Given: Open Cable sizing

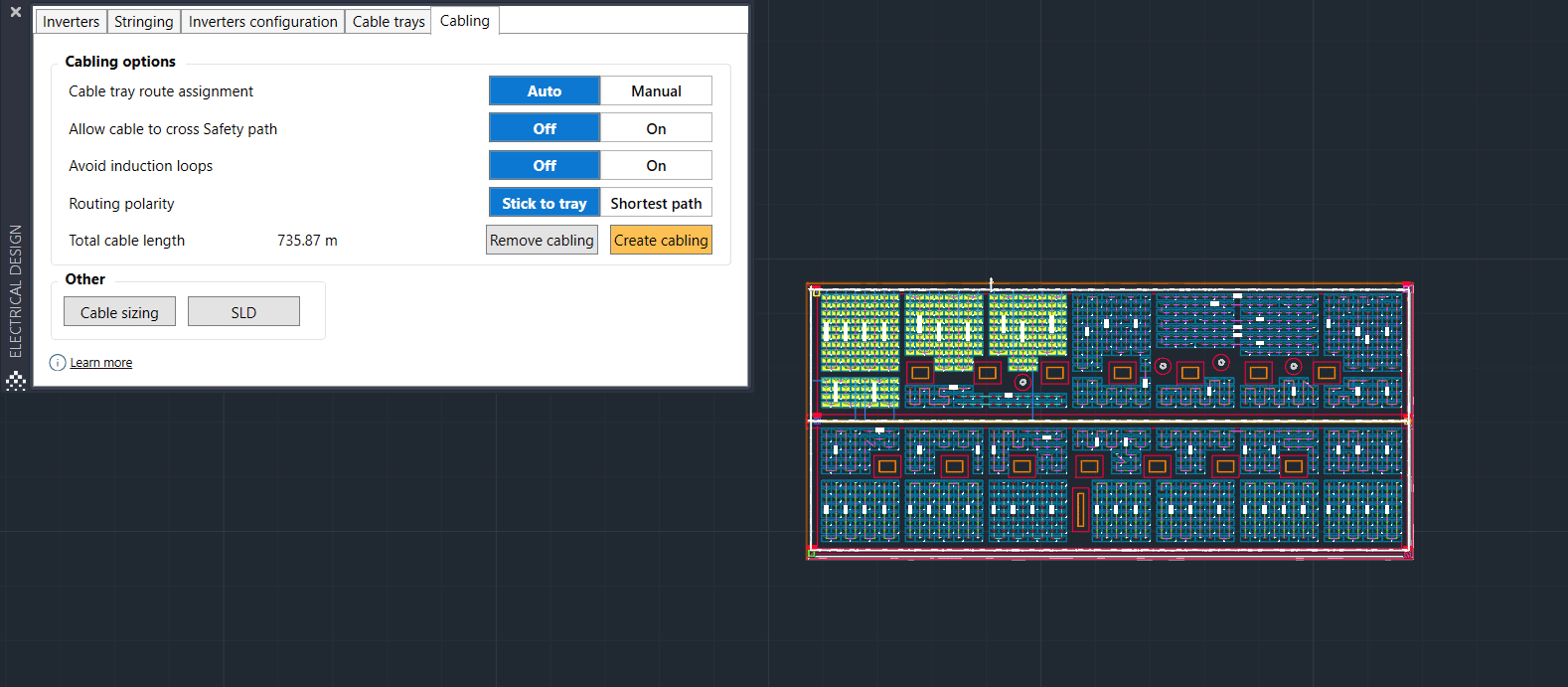Looking at the screenshot, I should 119,312.
